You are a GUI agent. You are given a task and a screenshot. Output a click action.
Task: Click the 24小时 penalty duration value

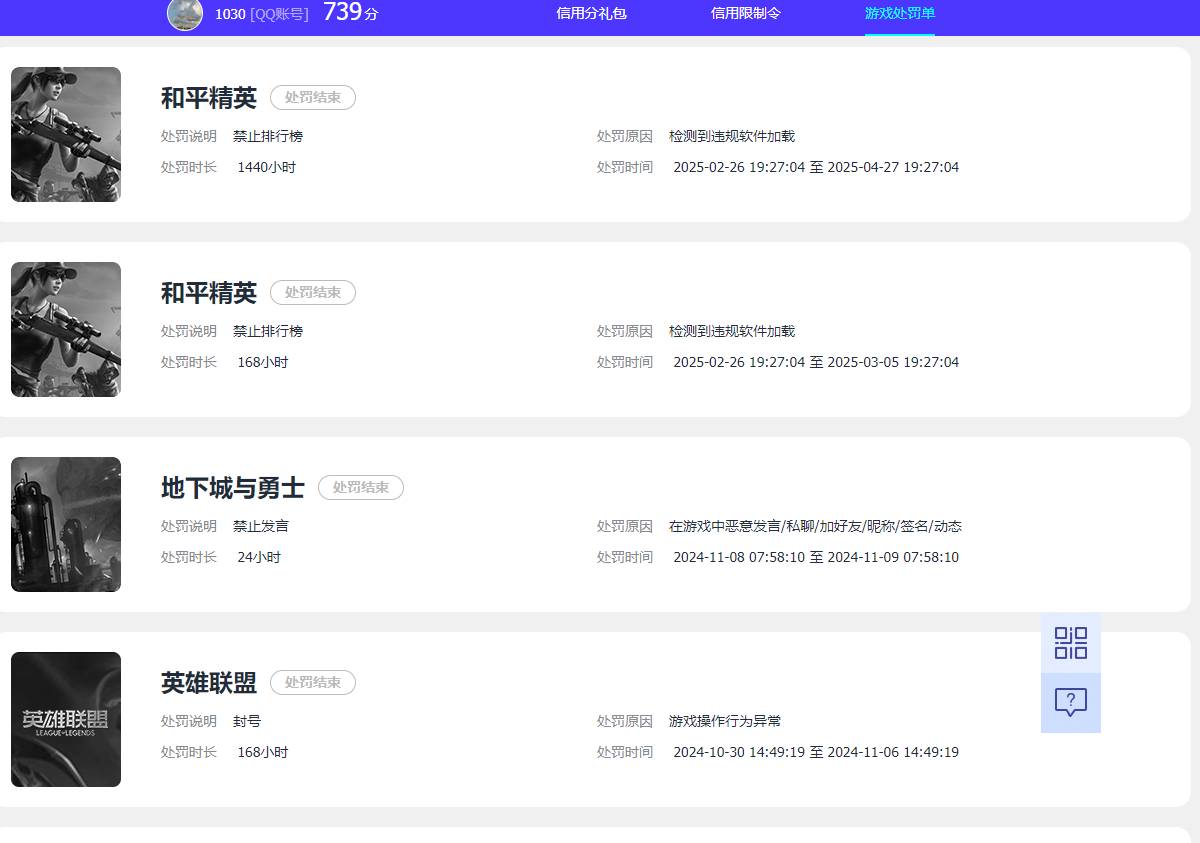coord(258,557)
